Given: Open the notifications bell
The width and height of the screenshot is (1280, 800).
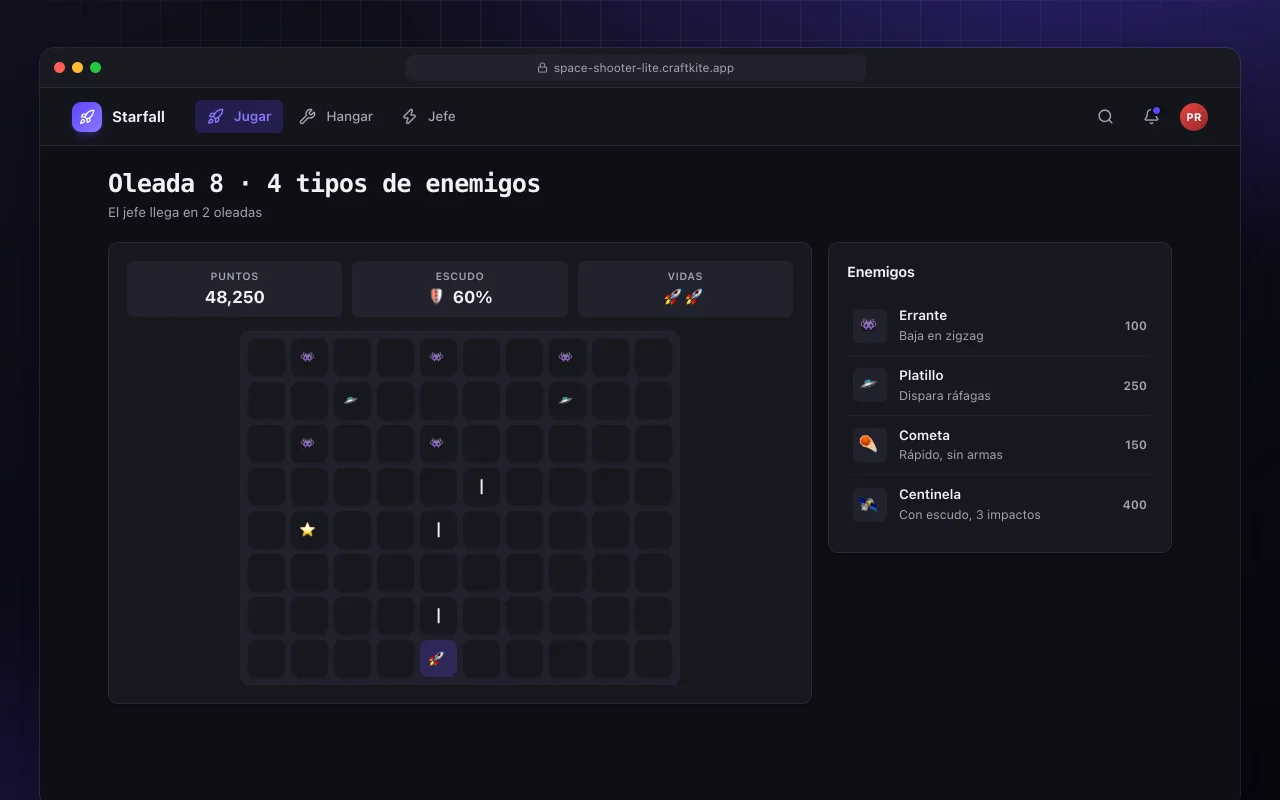Looking at the screenshot, I should (1151, 117).
